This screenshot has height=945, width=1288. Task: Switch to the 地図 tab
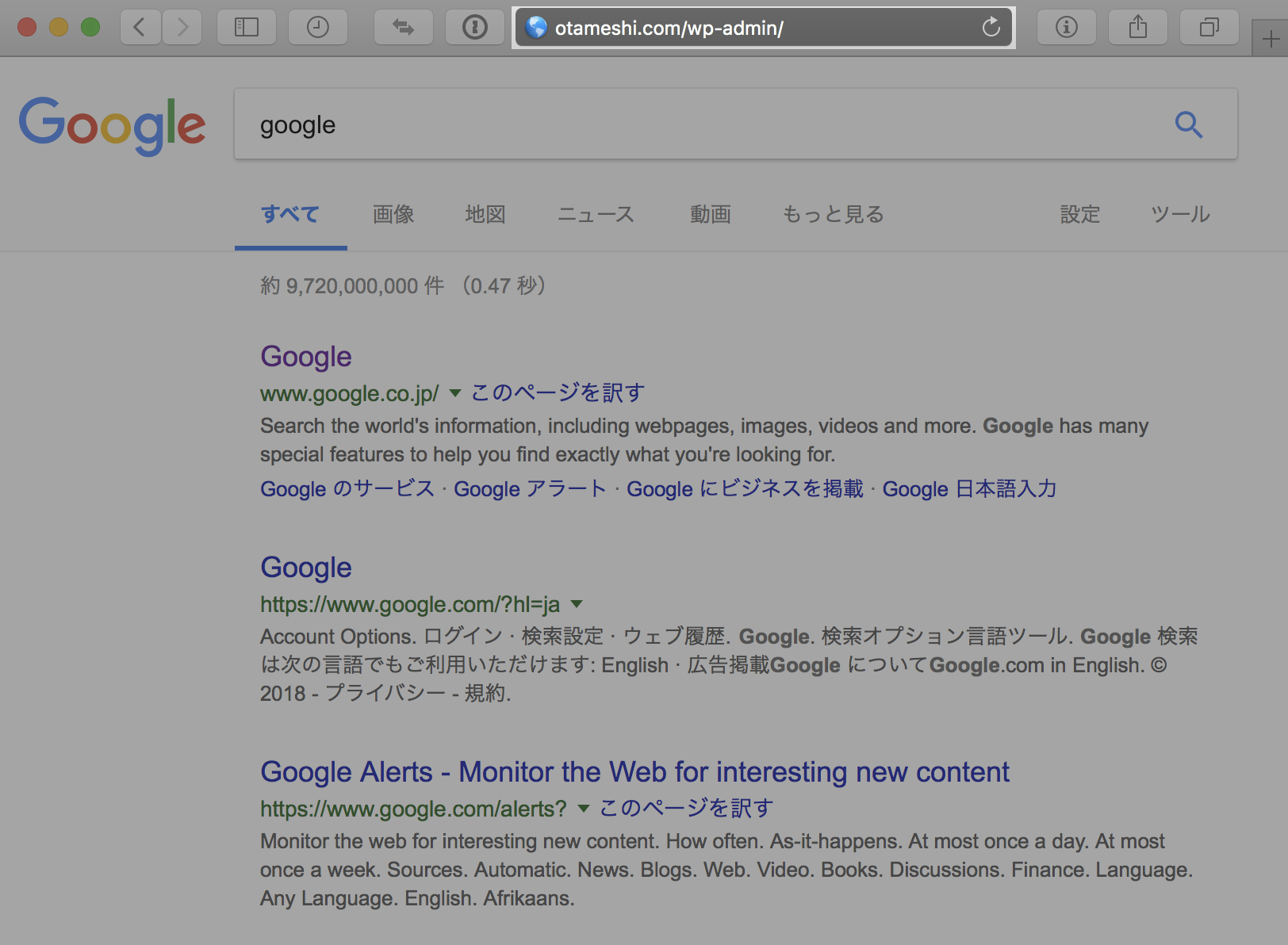pyautogui.click(x=485, y=214)
